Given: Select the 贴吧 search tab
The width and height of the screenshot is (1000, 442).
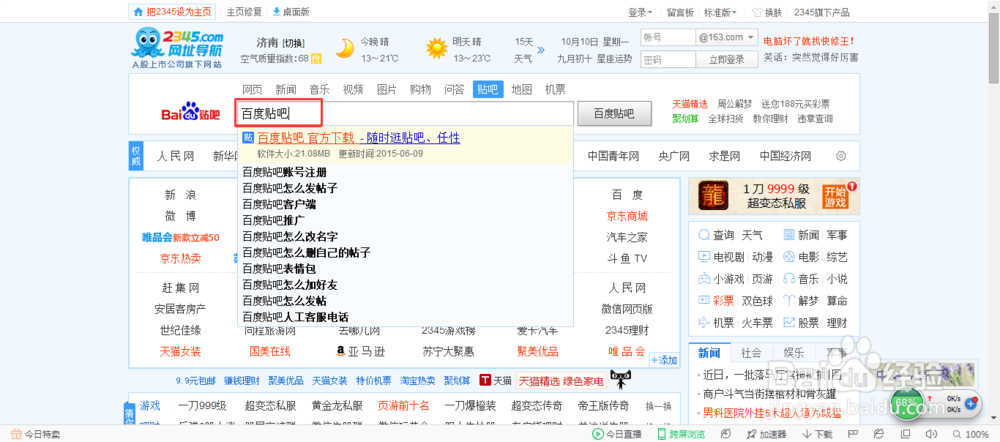Looking at the screenshot, I should (x=489, y=89).
